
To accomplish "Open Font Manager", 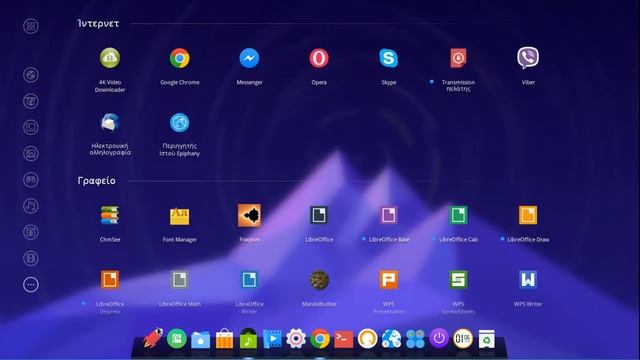I will click(180, 216).
